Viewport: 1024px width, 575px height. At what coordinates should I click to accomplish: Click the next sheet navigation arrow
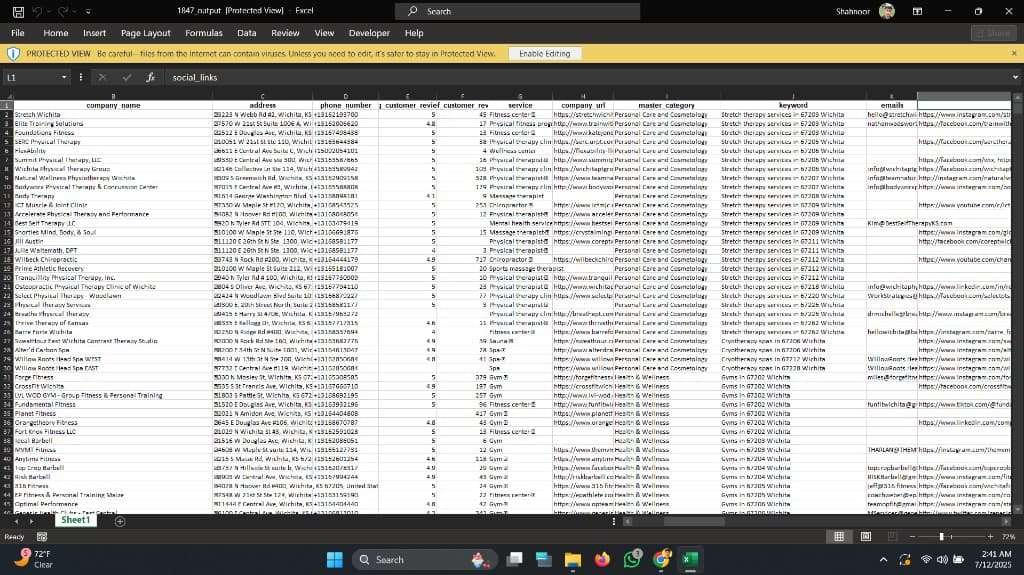pyautogui.click(x=31, y=521)
